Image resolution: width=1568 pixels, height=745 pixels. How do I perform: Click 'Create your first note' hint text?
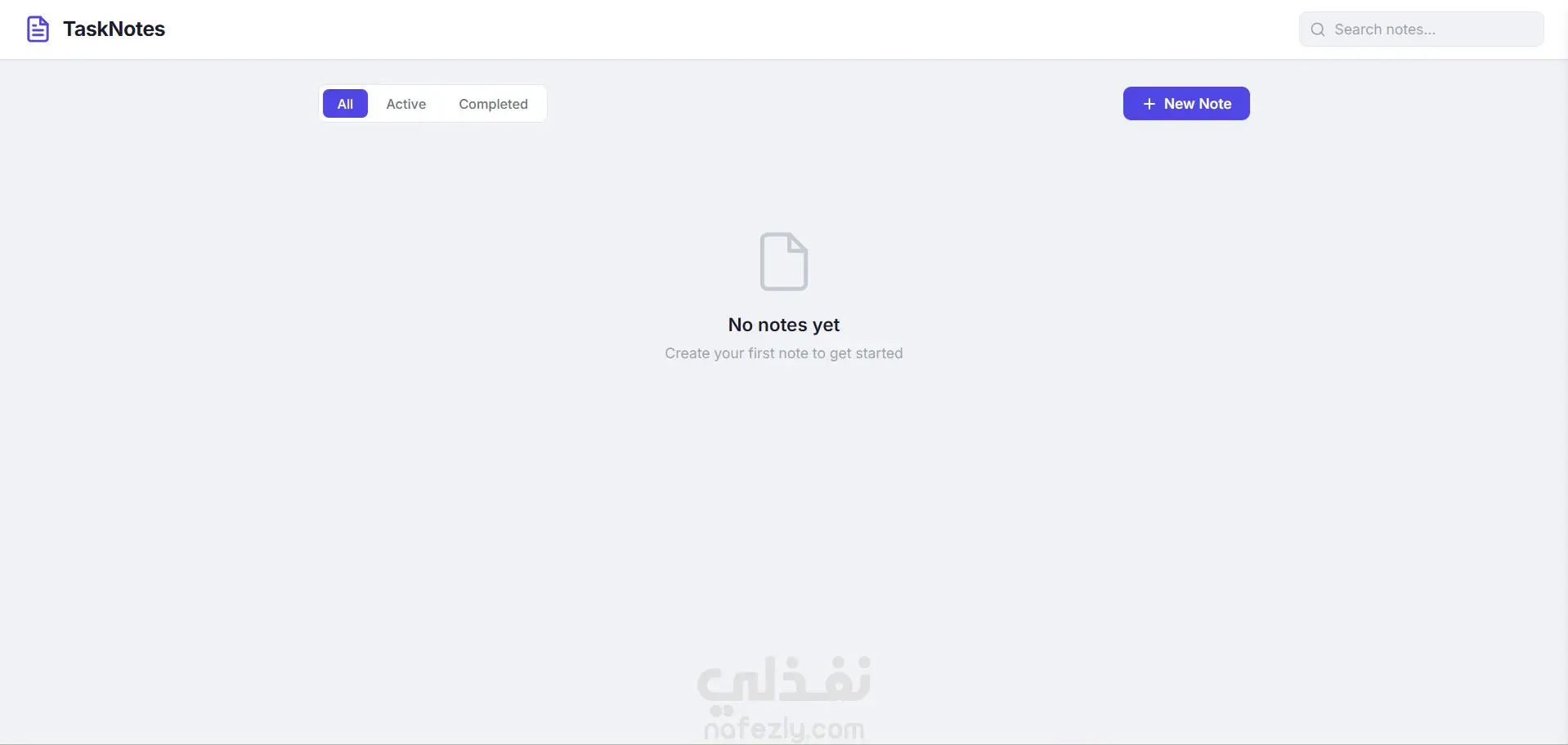click(x=784, y=353)
